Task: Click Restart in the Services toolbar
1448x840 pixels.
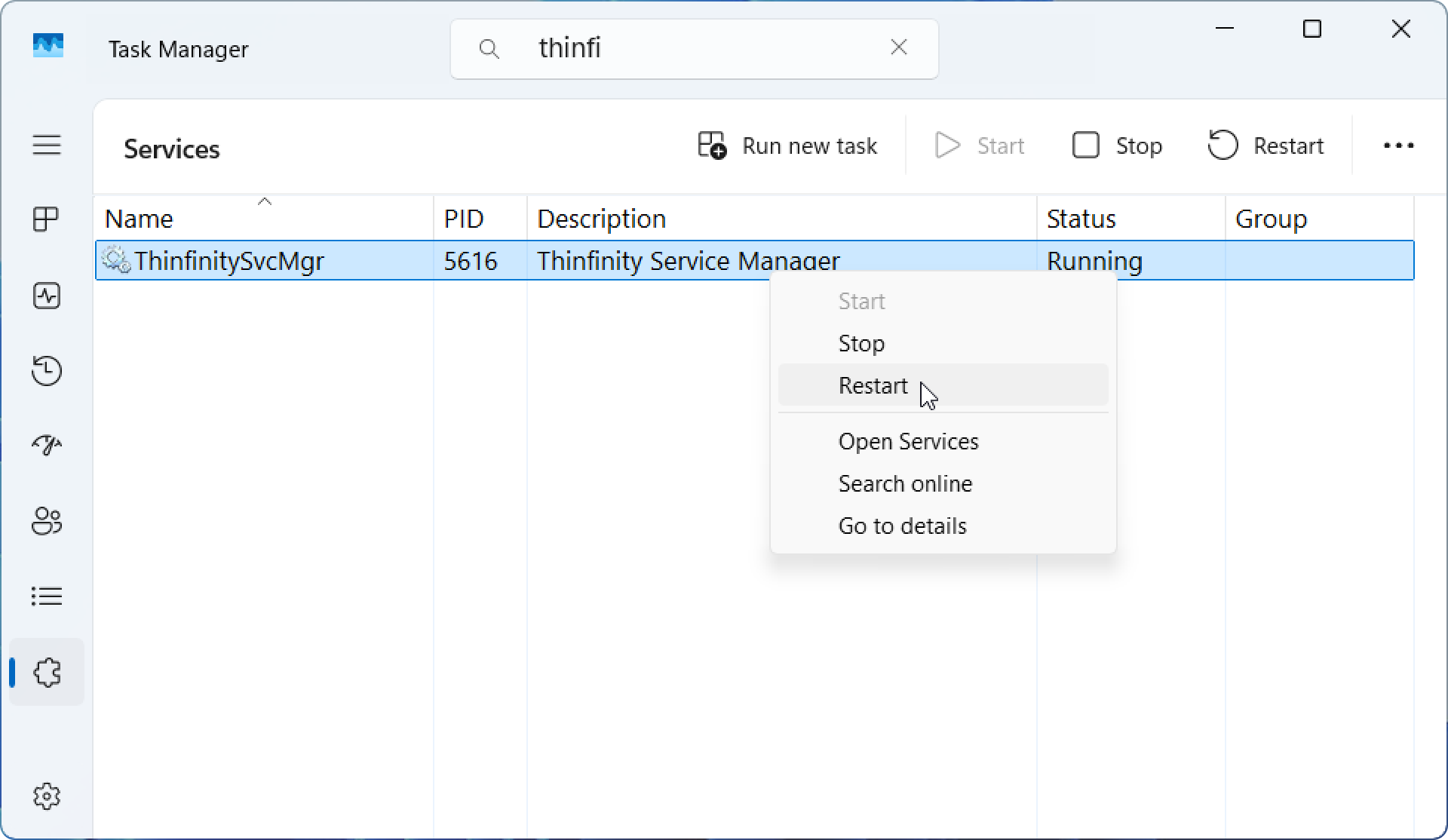Action: pos(1265,146)
